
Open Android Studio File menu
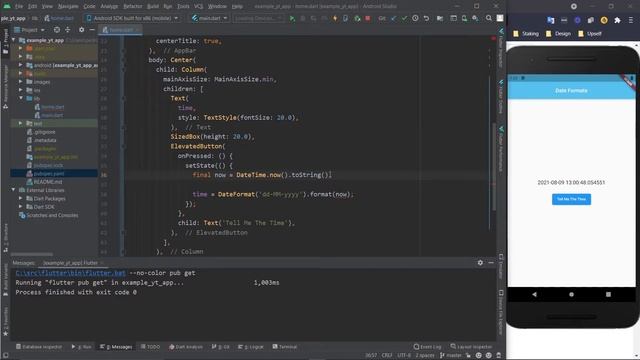19,6
